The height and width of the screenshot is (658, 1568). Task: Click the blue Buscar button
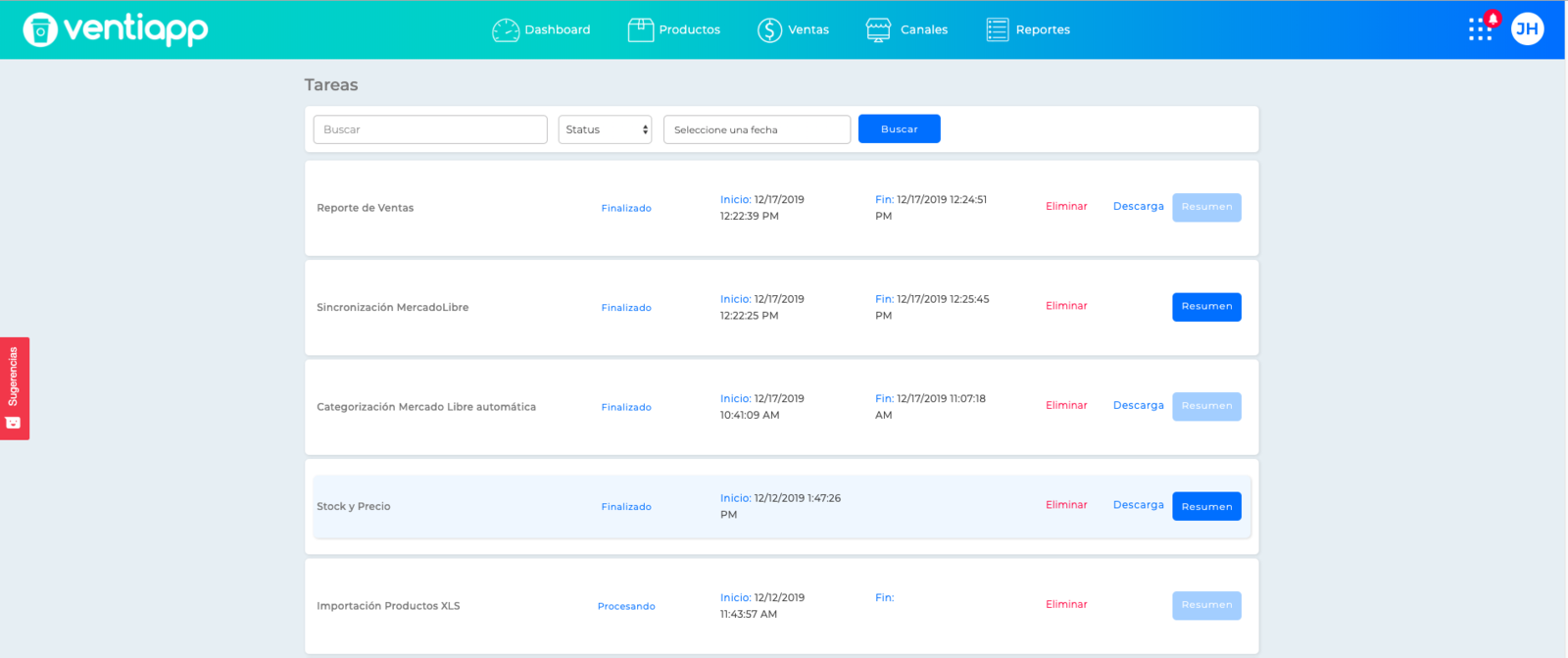click(899, 129)
